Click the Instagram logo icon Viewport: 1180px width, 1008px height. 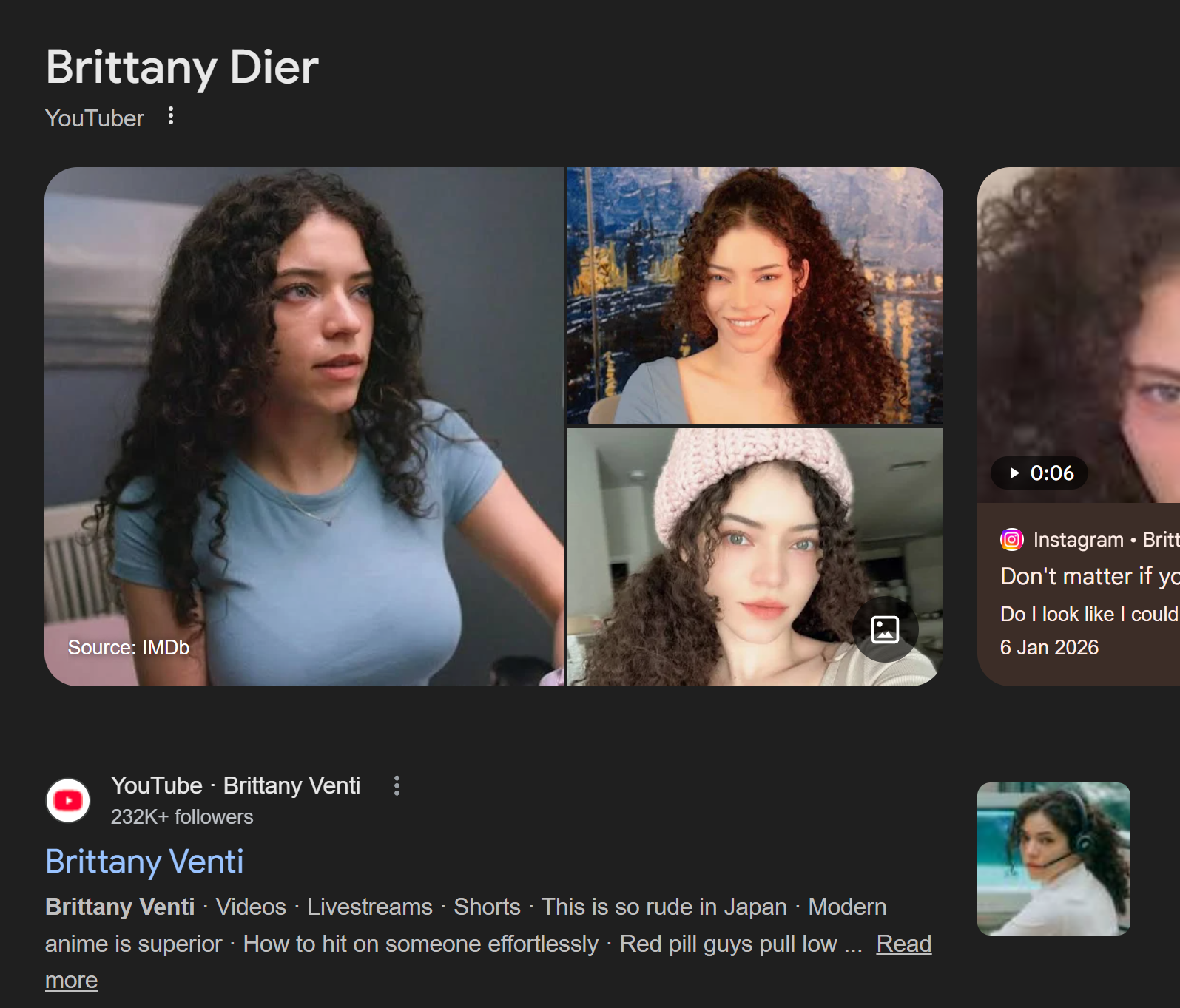[1012, 540]
